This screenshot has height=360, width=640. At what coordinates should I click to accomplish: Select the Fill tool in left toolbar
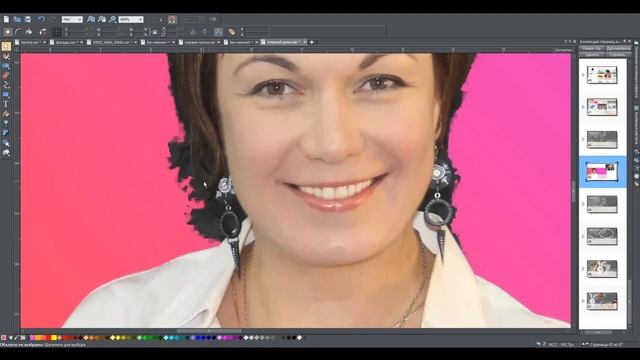(6, 114)
